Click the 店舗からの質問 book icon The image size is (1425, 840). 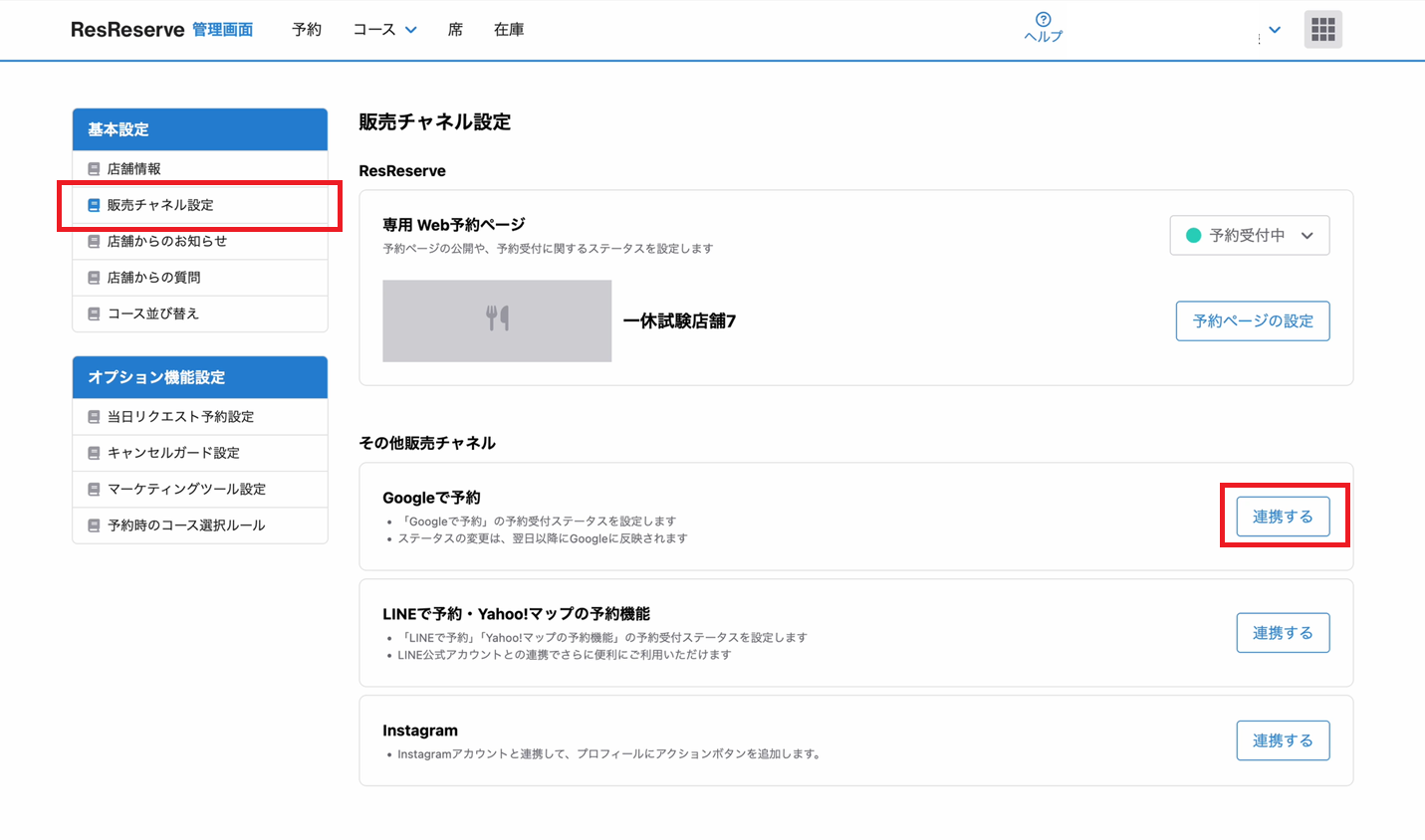(94, 278)
